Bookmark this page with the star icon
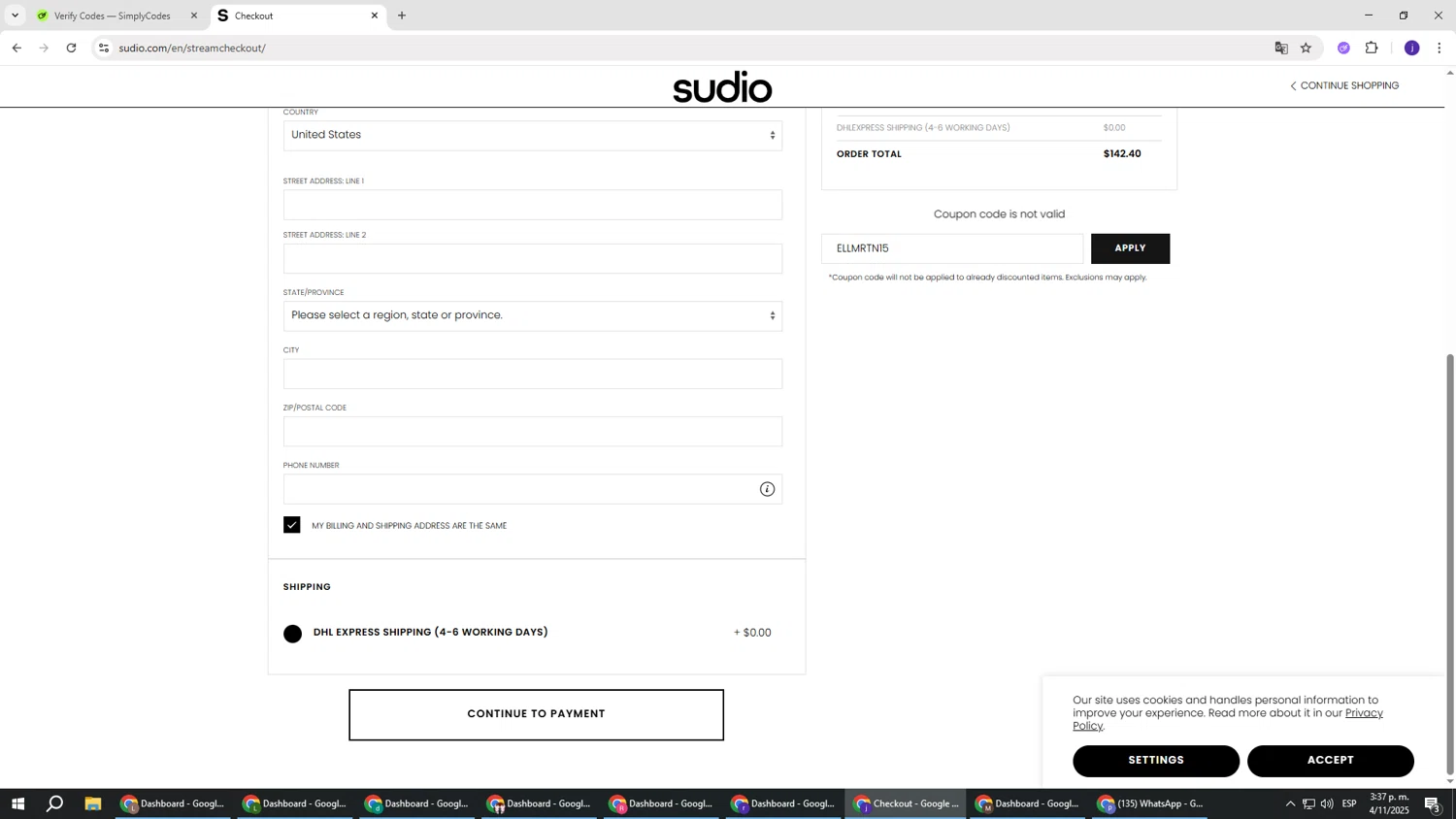This screenshot has height=819, width=1456. (1306, 48)
